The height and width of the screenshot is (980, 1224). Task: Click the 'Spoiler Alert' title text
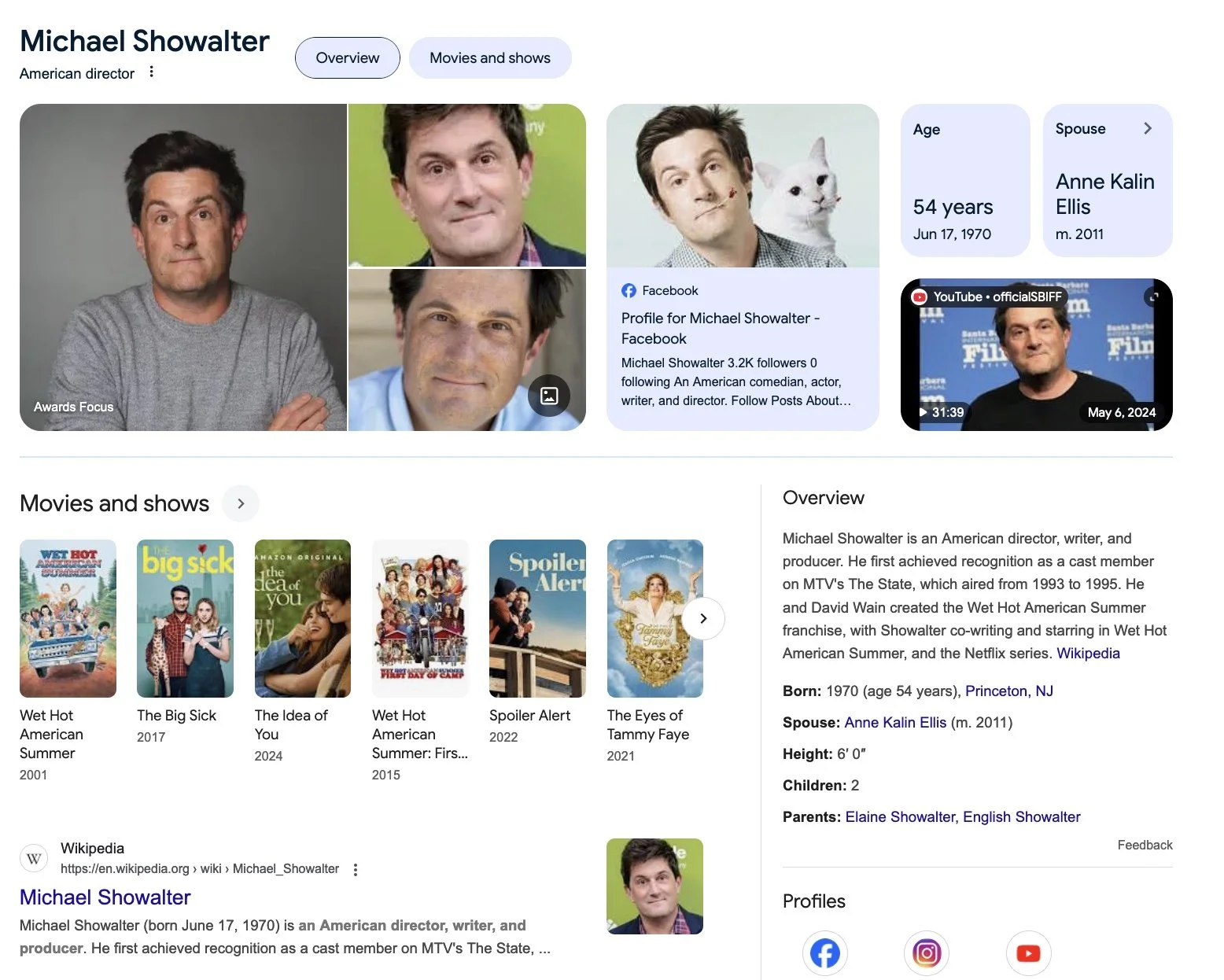pyautogui.click(x=529, y=715)
